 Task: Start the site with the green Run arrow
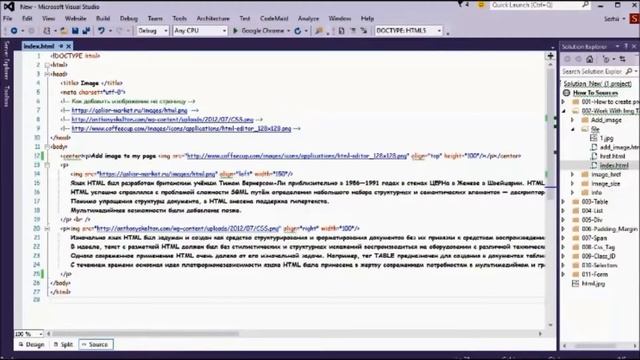pyautogui.click(x=235, y=31)
